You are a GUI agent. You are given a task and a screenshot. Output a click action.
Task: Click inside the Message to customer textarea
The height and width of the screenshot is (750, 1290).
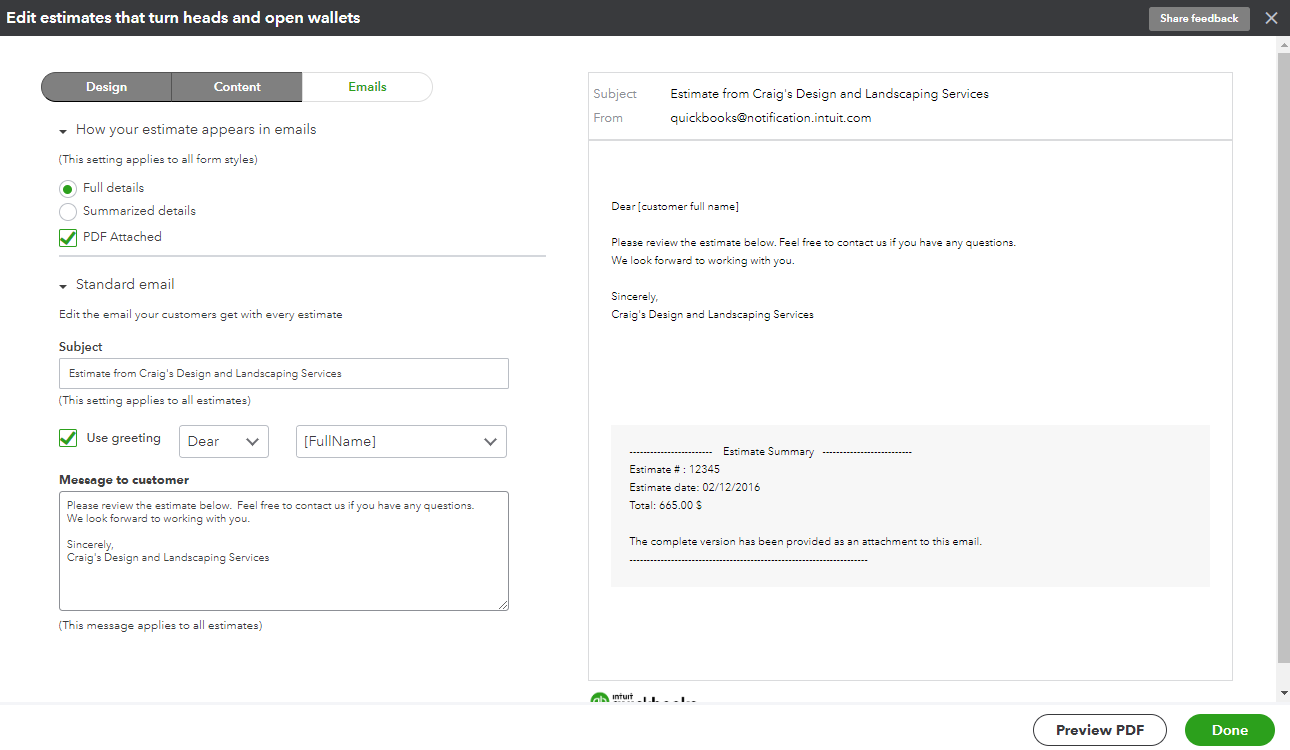click(x=284, y=551)
